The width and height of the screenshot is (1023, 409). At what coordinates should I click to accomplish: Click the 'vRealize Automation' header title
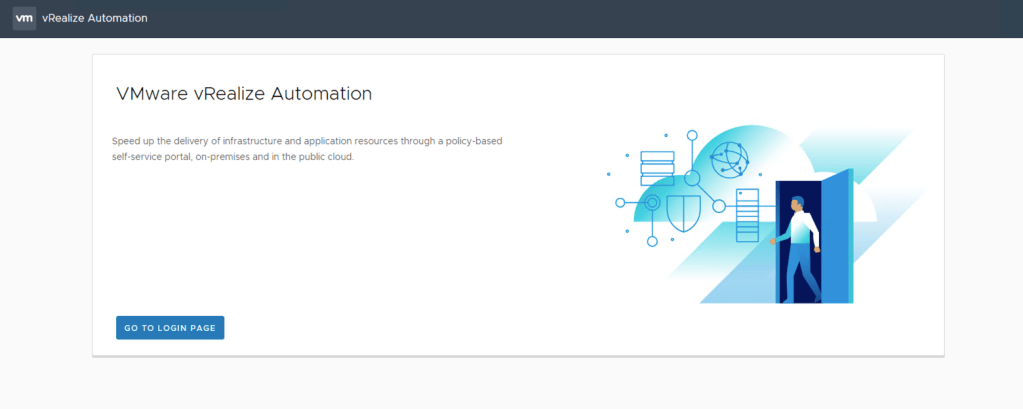point(96,19)
